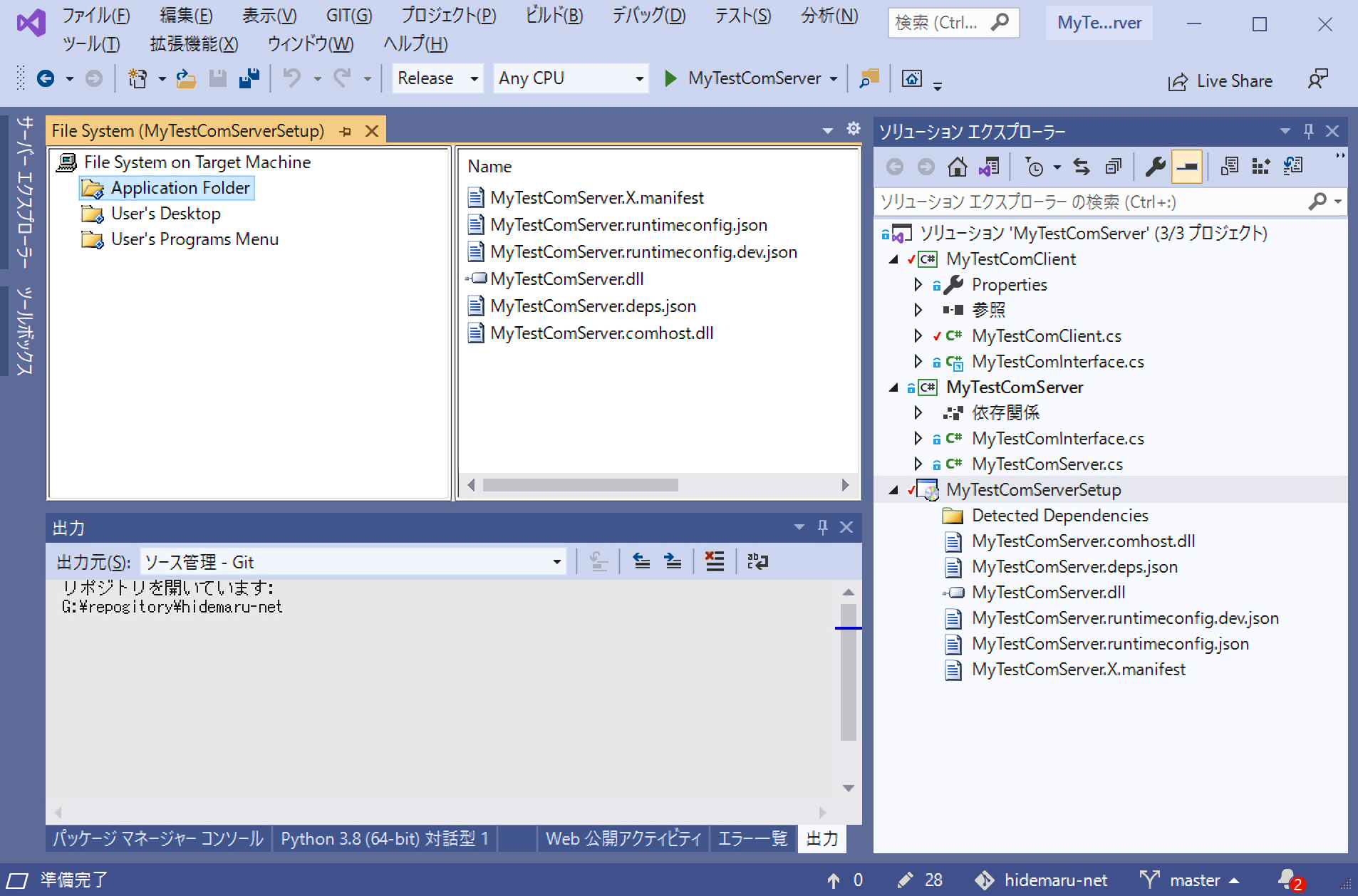Open the Any CPU platform dropdown
The image size is (1358, 896).
[x=571, y=78]
